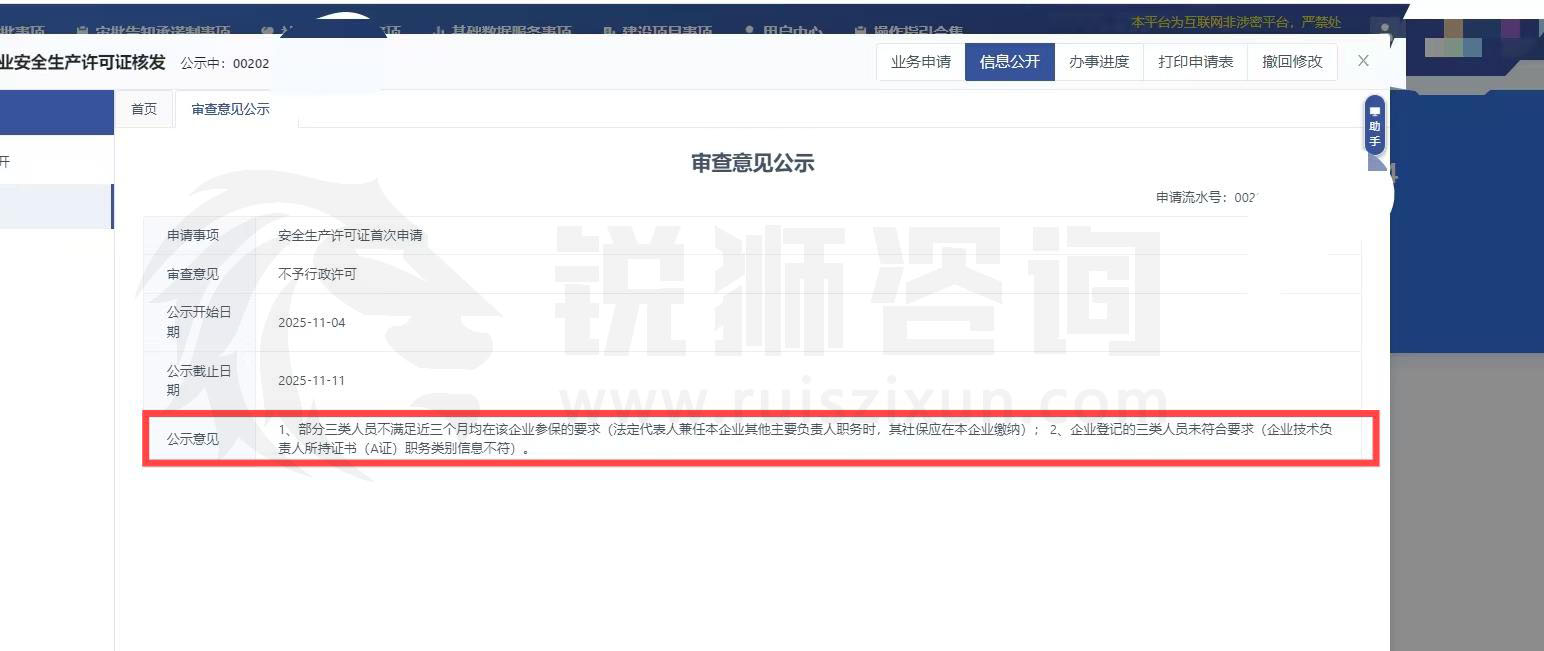The image size is (1544, 651).
Task: Open the 业务申请 section
Action: tap(920, 62)
